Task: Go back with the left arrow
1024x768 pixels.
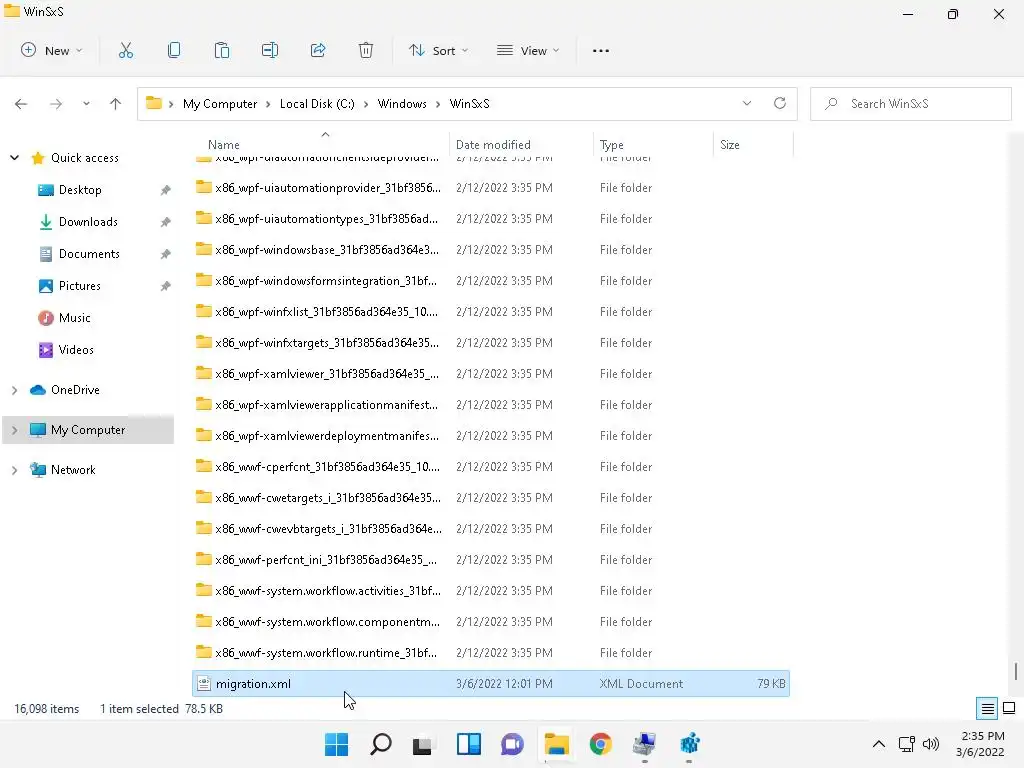Action: pos(21,104)
